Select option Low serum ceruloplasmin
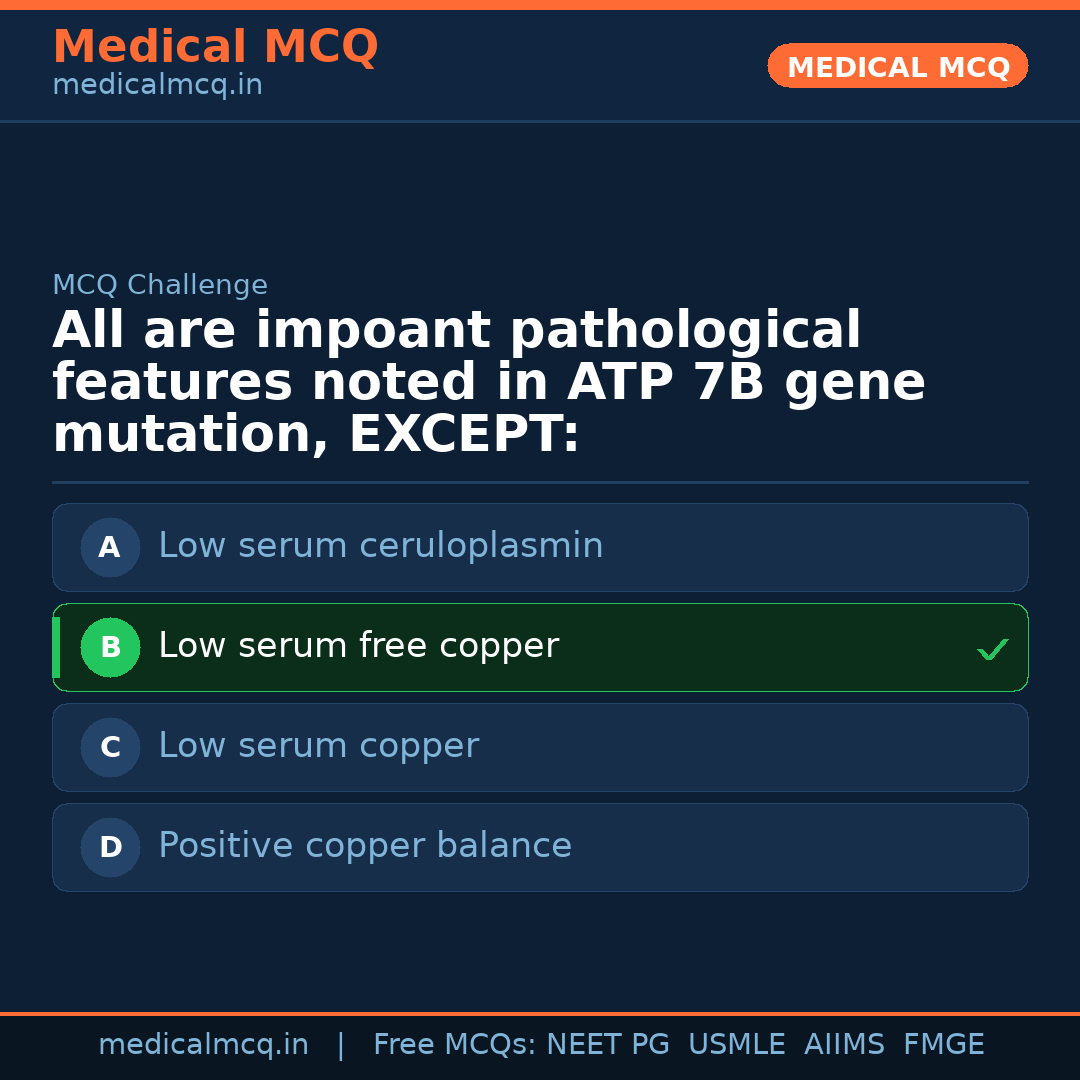Image resolution: width=1080 pixels, height=1080 pixels. tap(381, 546)
